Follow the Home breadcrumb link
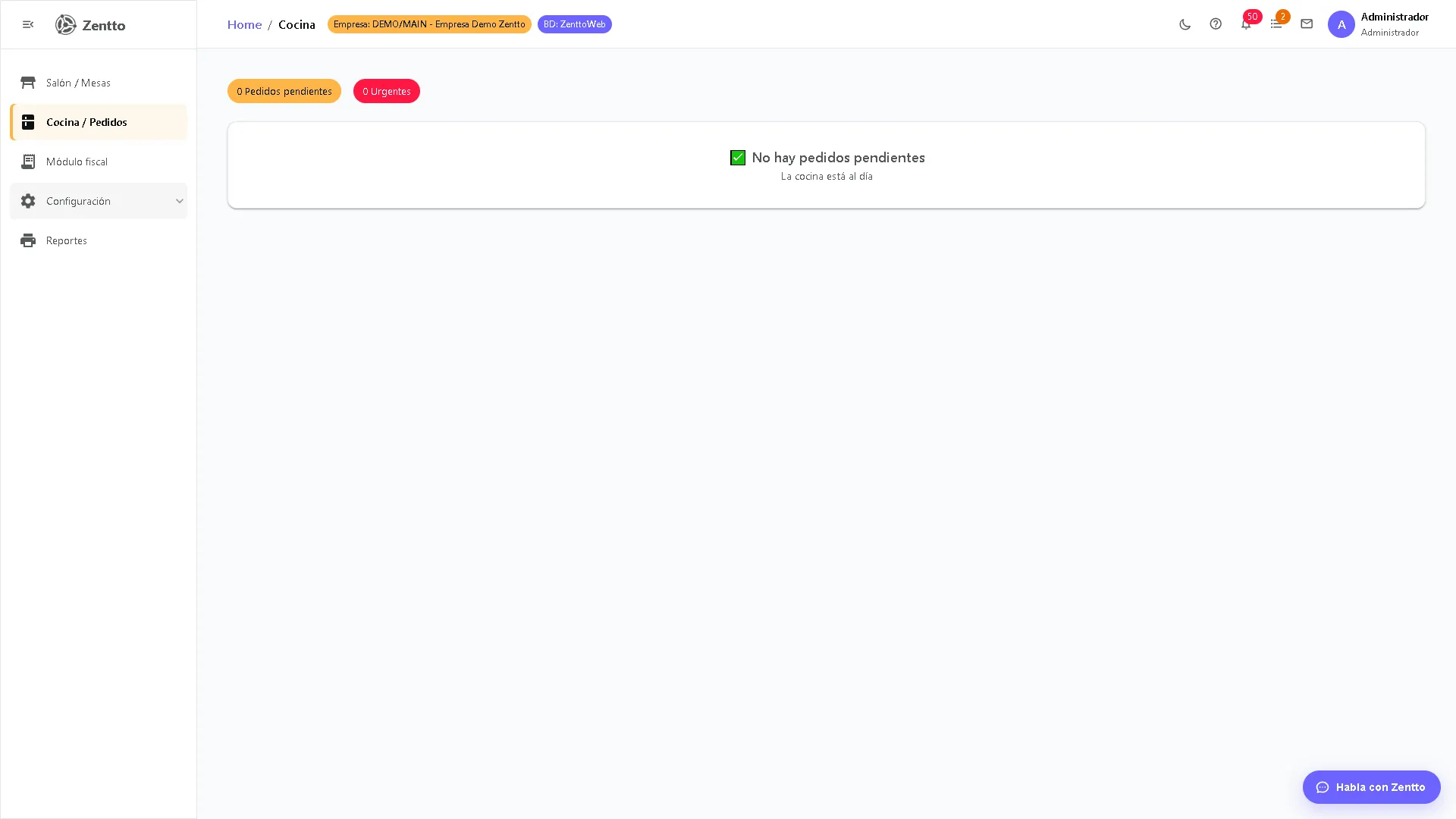Viewport: 1456px width, 819px height. coord(244,24)
